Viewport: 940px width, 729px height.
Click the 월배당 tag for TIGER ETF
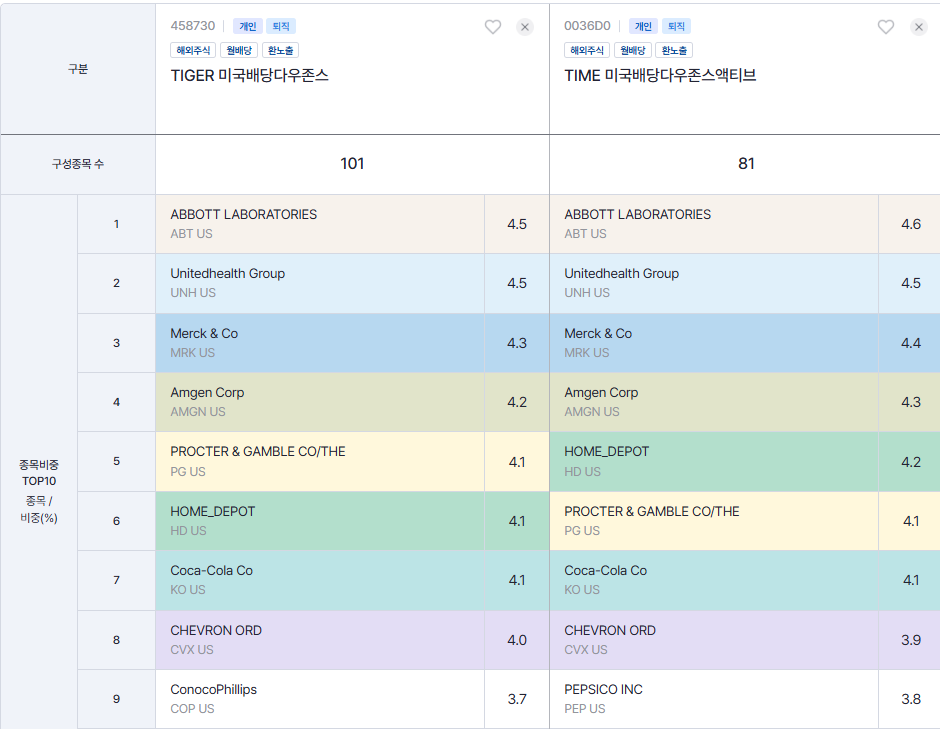(x=239, y=50)
